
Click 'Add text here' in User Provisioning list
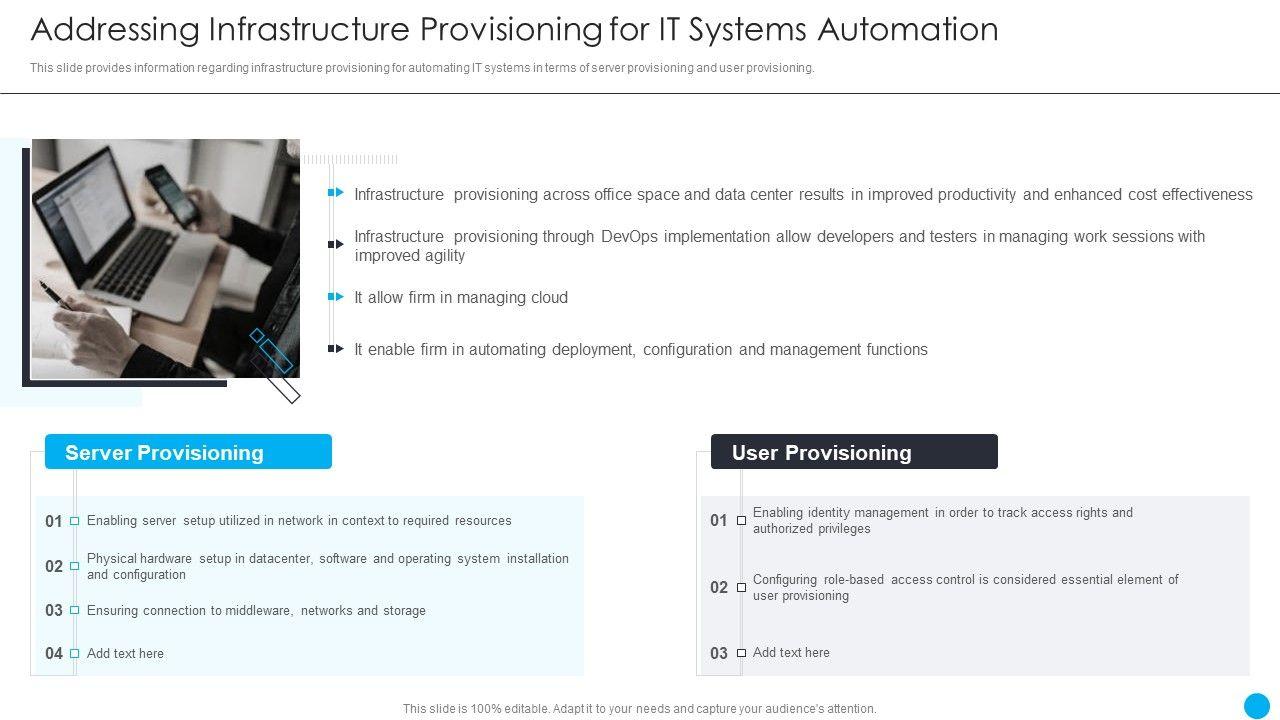pyautogui.click(x=791, y=653)
